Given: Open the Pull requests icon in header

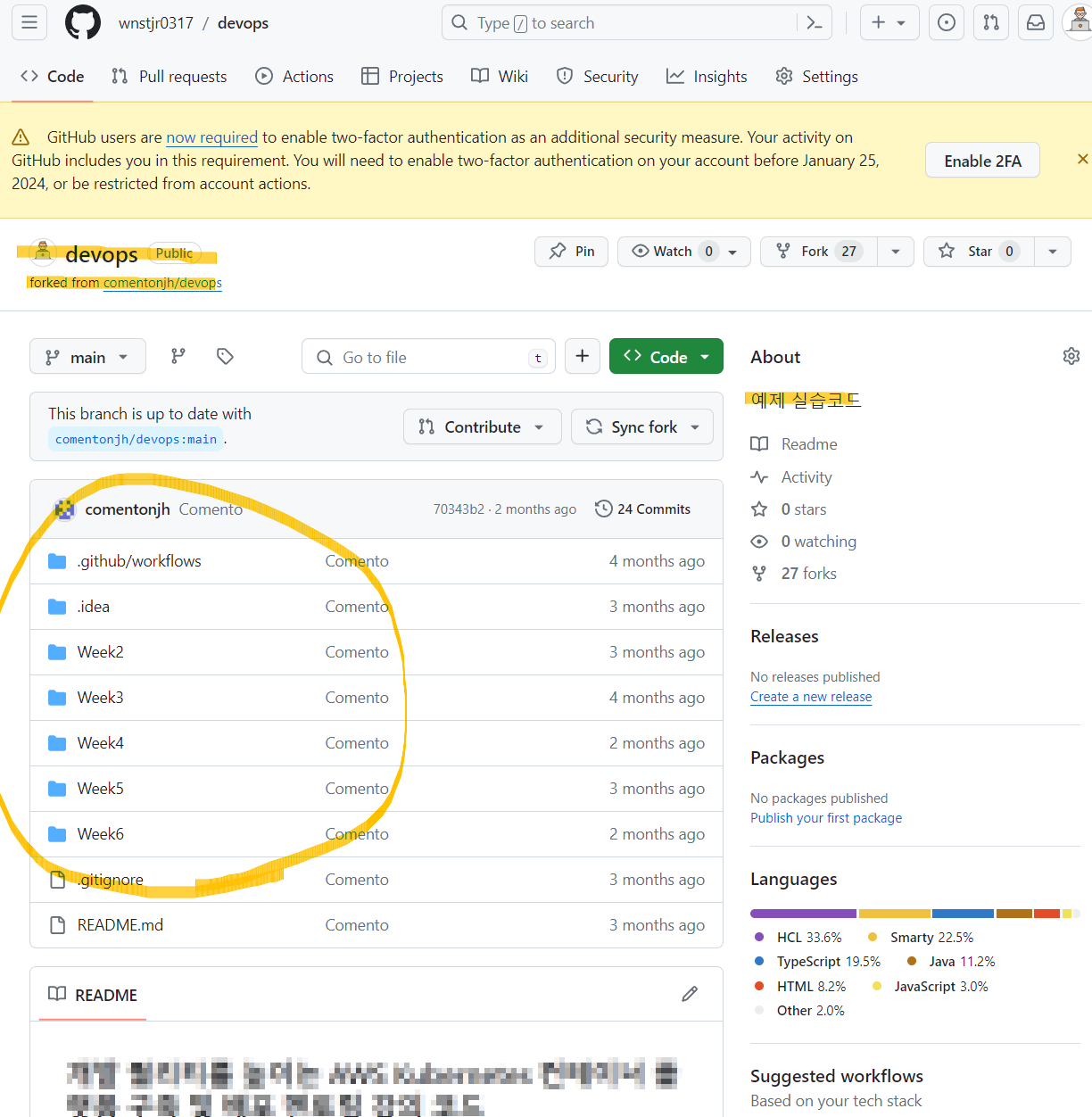Looking at the screenshot, I should point(991,22).
